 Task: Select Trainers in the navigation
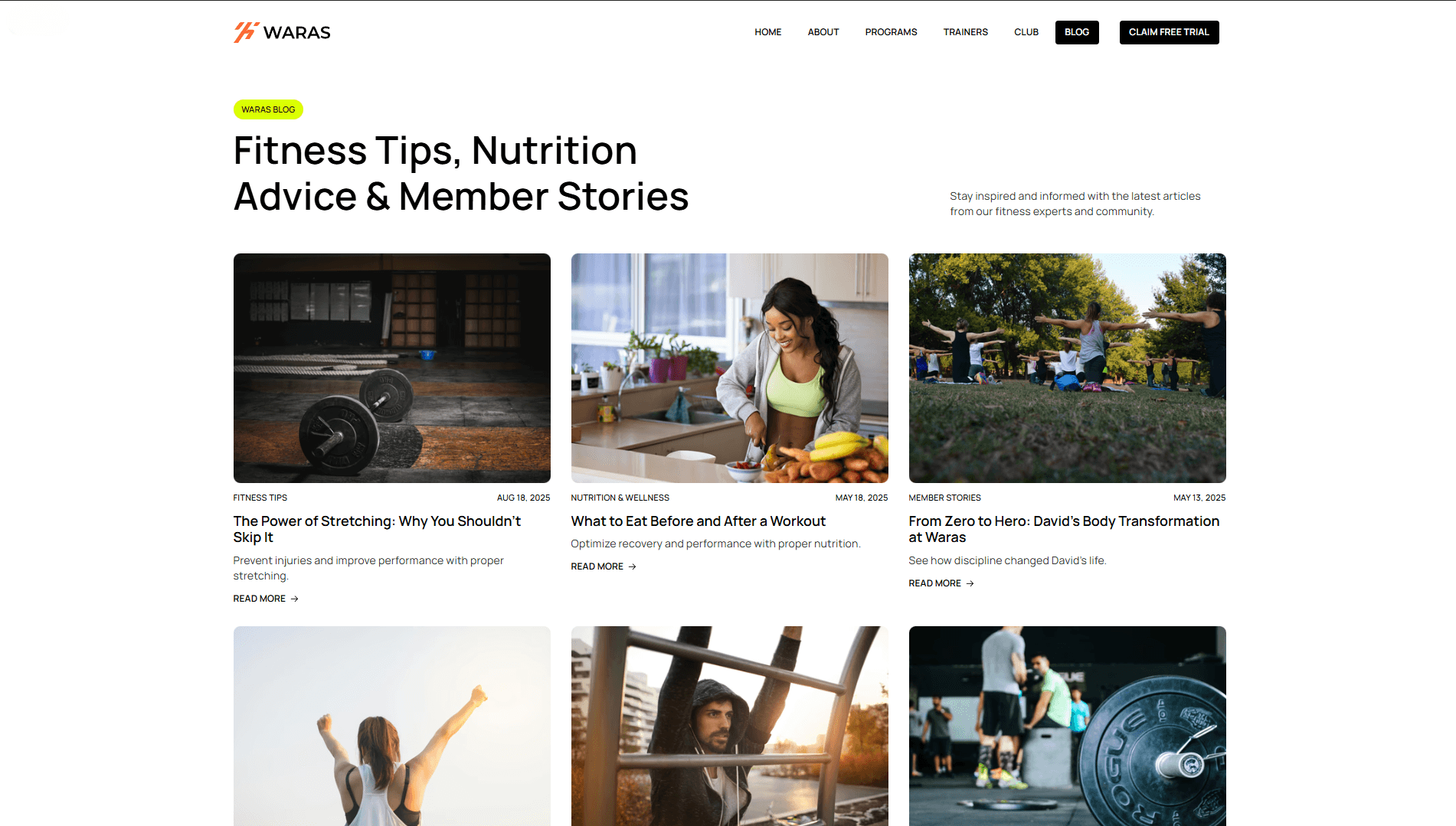pyautogui.click(x=965, y=32)
